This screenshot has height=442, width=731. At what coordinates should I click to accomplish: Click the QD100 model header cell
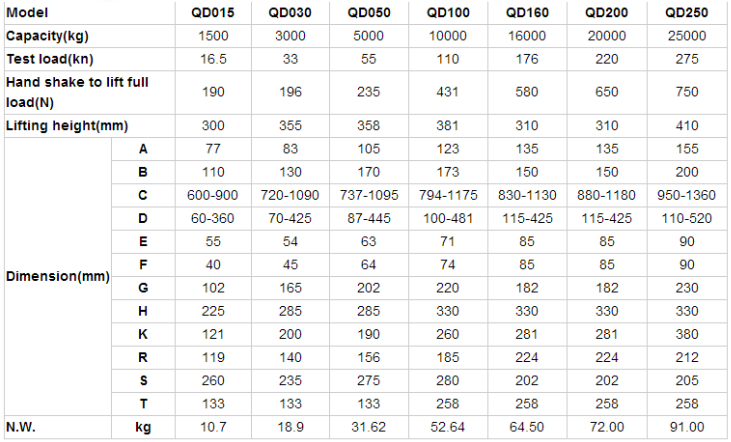click(448, 13)
